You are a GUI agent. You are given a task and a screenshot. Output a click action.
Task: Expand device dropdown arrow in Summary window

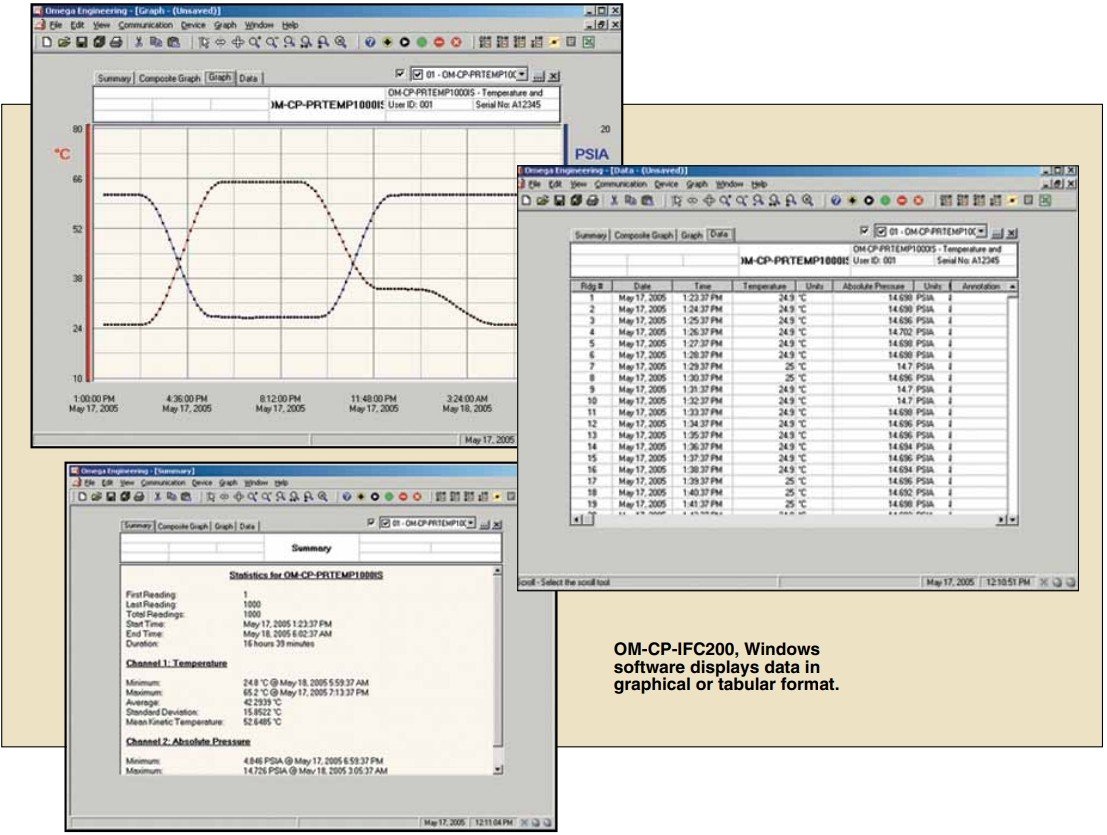coord(470,524)
